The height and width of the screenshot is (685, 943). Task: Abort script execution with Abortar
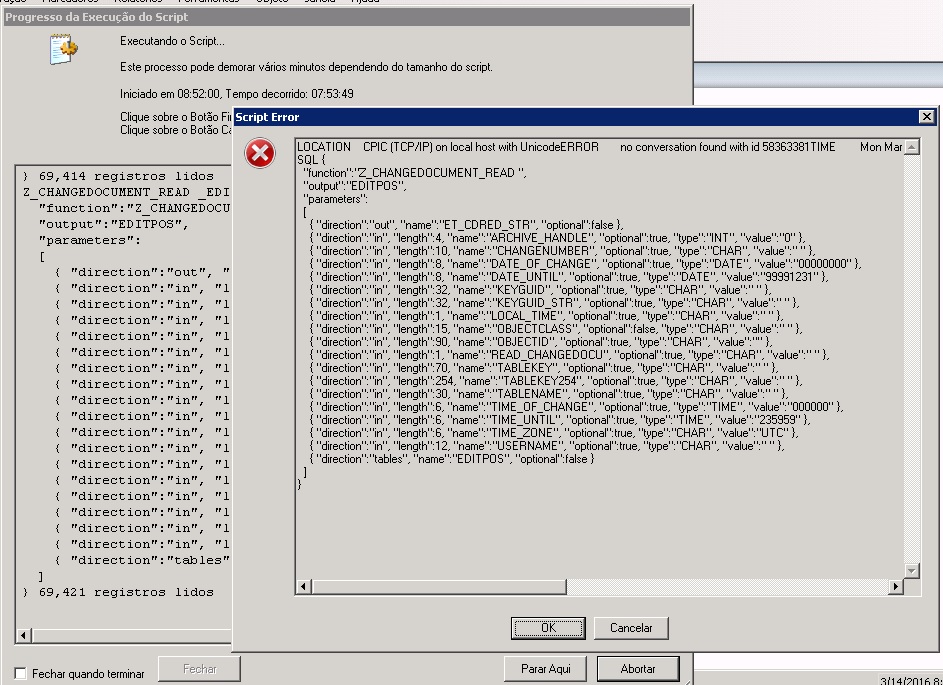click(x=638, y=669)
